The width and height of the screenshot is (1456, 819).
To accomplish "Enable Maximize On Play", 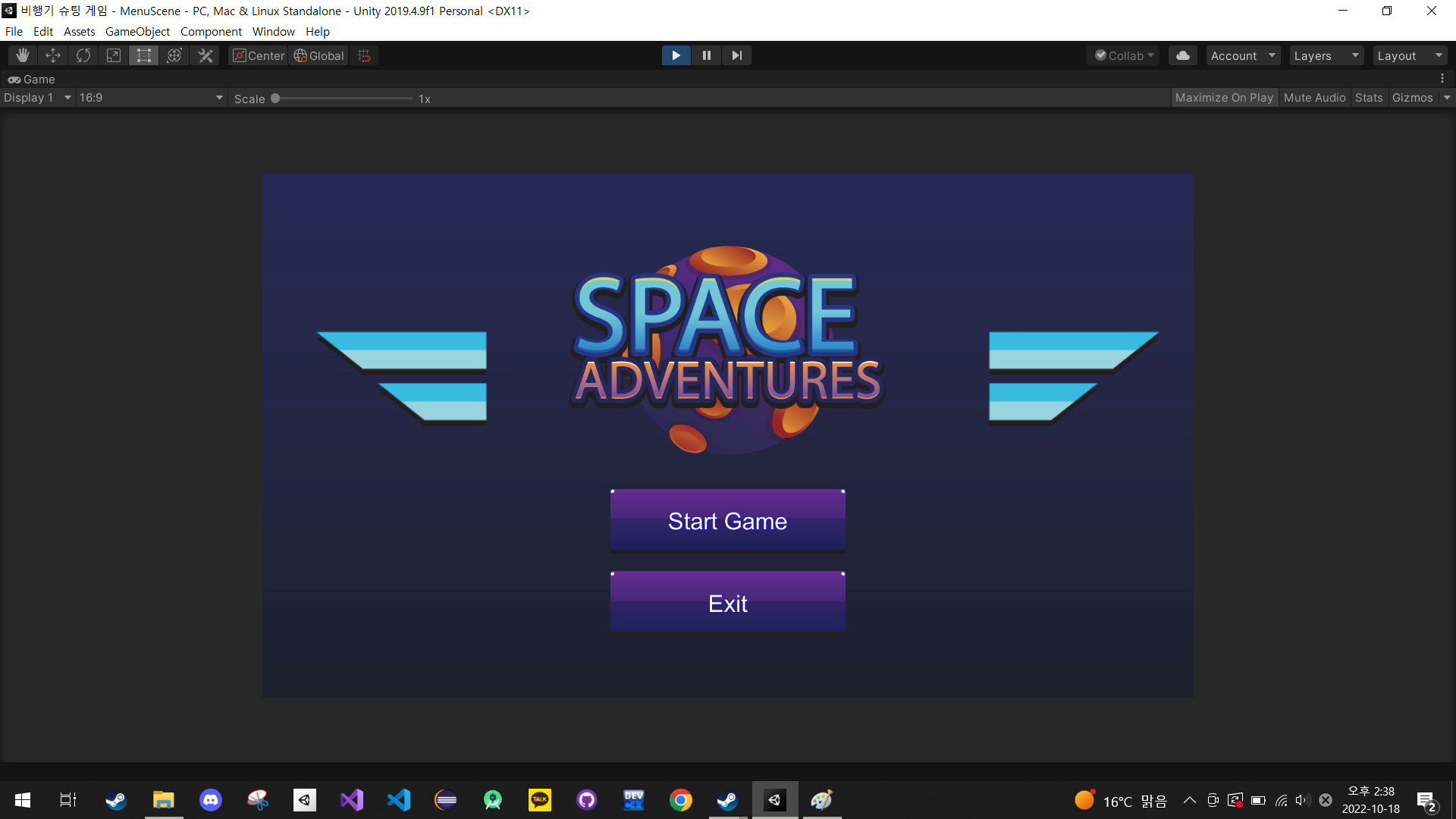I will [1224, 97].
